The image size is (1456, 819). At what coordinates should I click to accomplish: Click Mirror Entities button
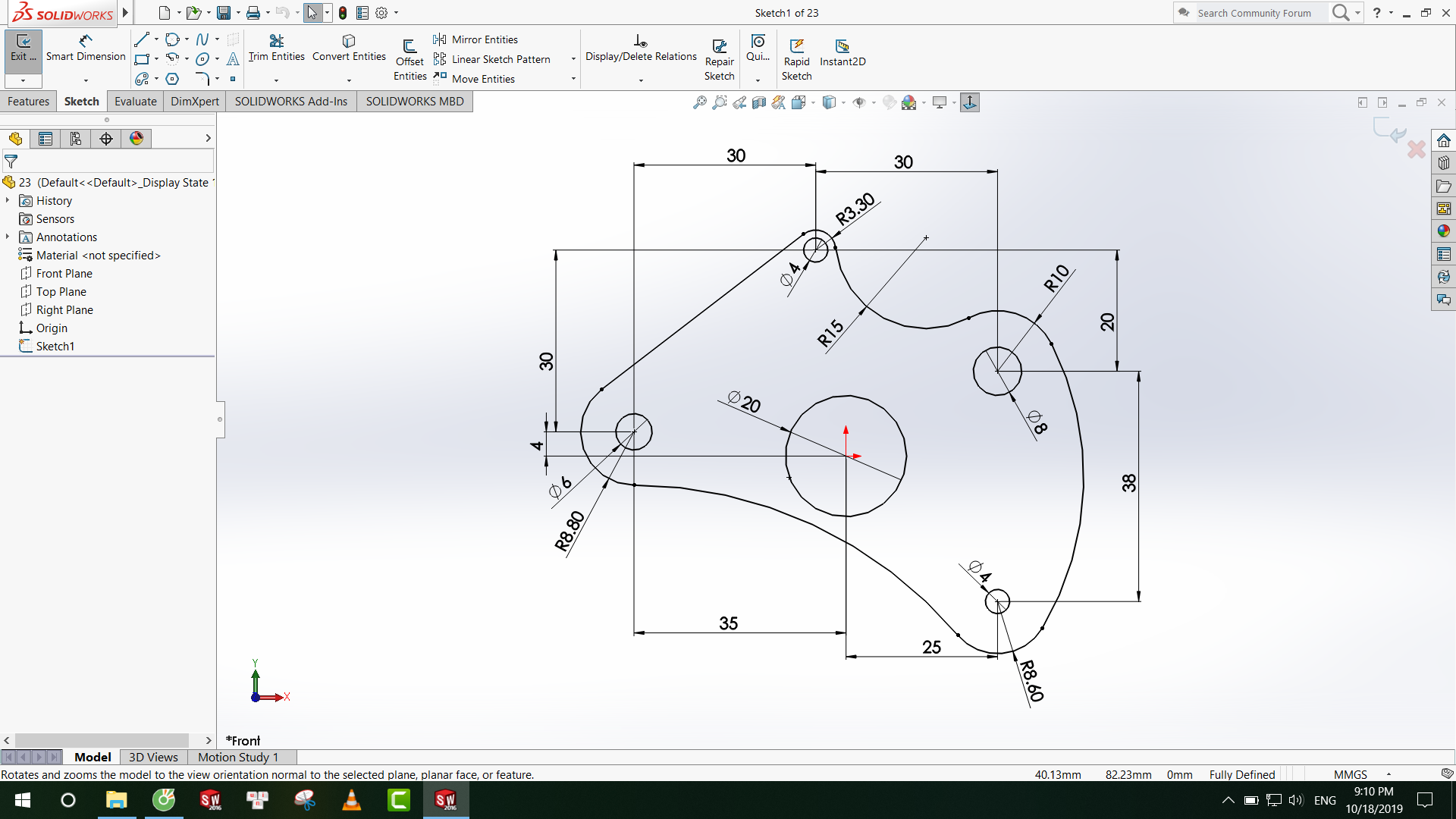pos(475,39)
